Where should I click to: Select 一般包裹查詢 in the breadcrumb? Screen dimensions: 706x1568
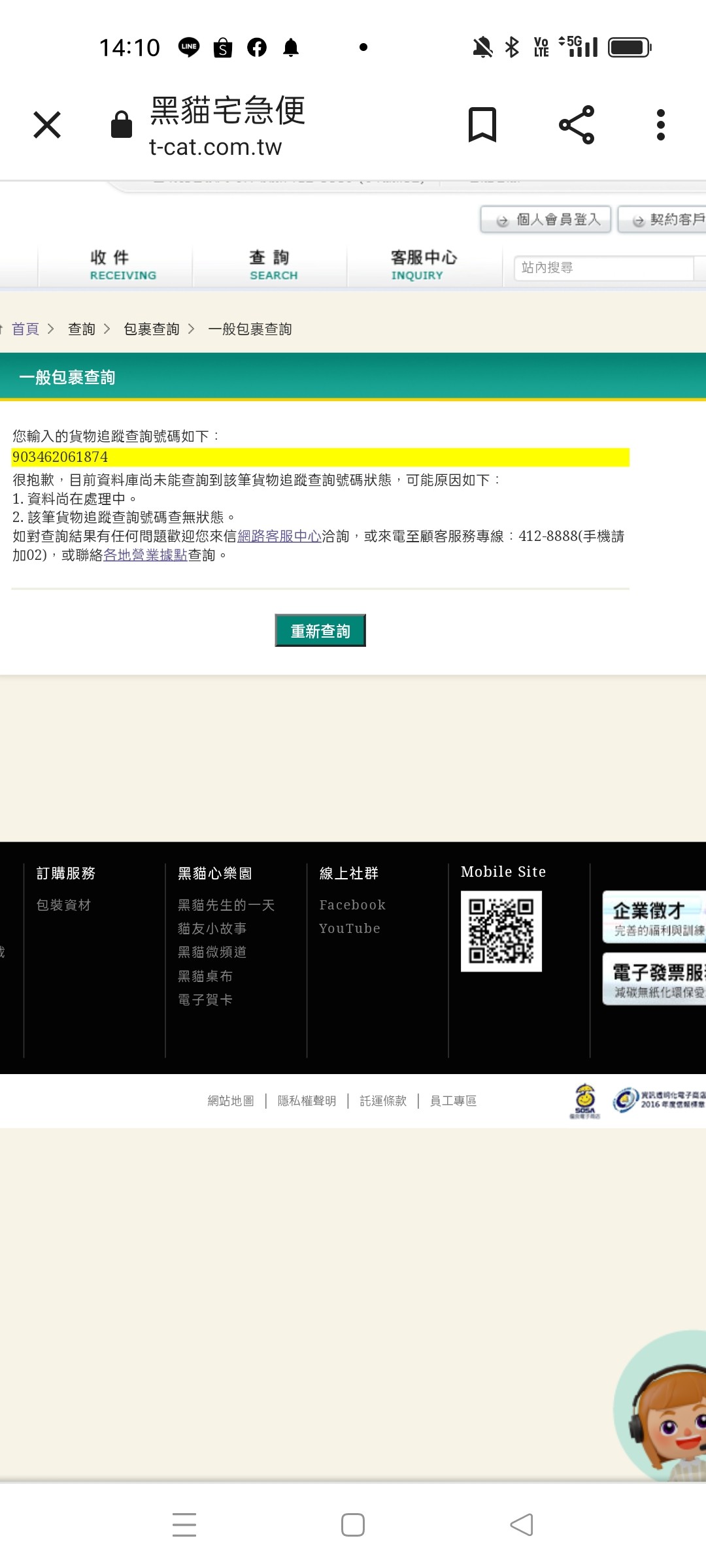250,329
